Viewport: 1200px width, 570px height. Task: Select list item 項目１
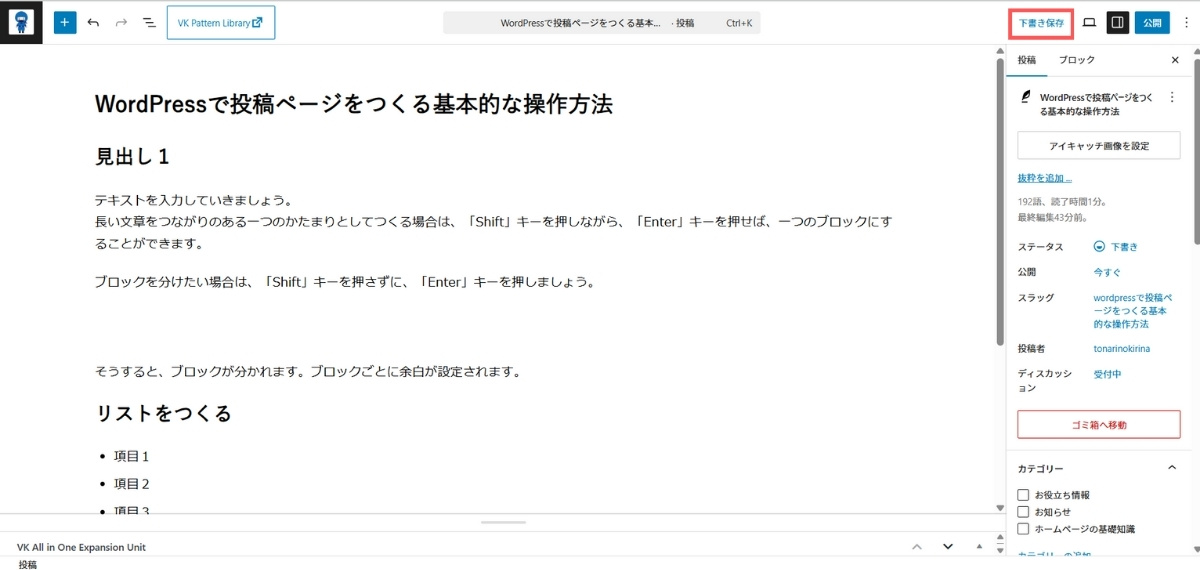point(131,457)
